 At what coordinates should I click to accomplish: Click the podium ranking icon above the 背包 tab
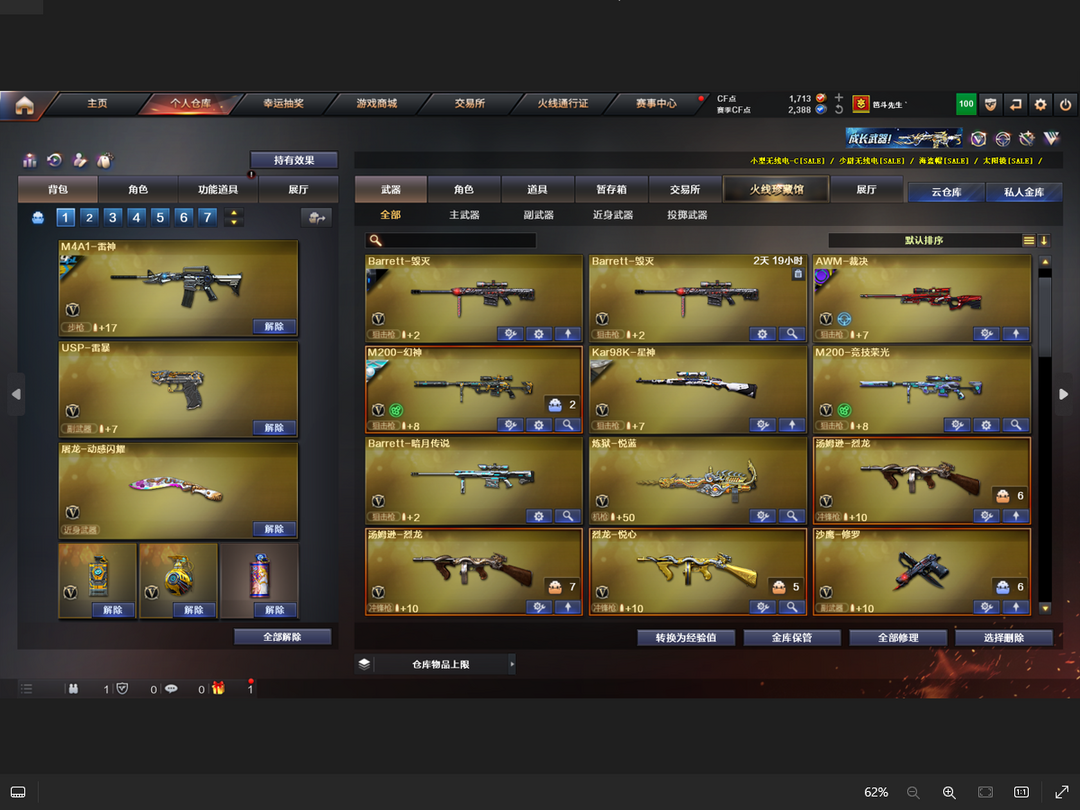[x=30, y=160]
